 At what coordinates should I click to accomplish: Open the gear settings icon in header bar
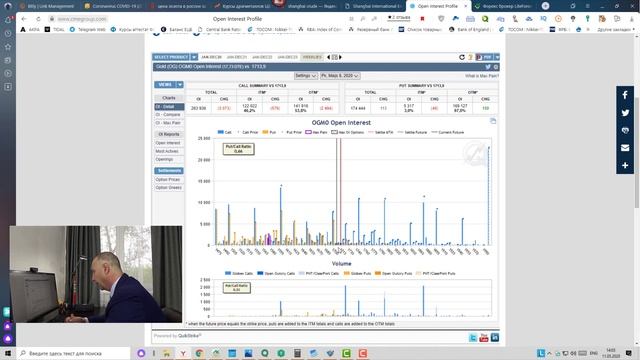coord(496,67)
